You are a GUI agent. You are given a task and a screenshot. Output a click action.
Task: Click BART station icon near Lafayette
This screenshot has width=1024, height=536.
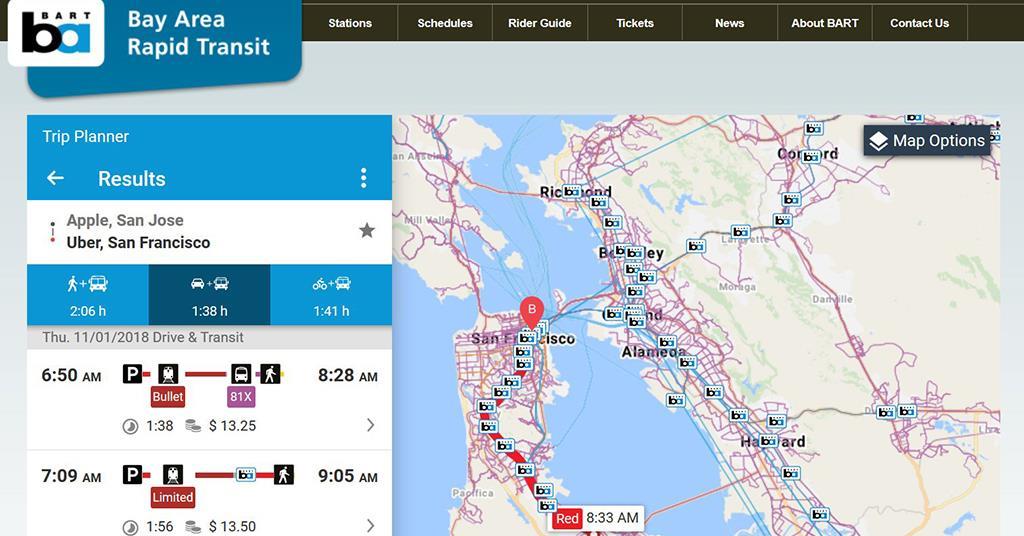[741, 231]
